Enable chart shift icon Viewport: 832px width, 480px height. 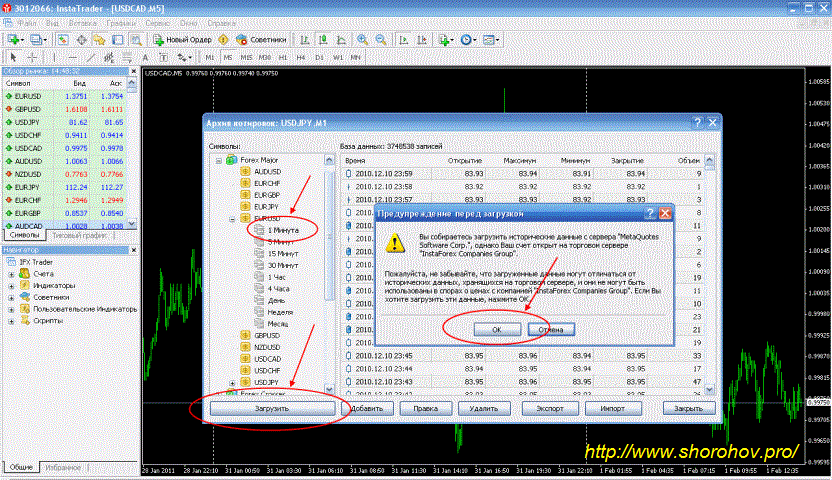pyautogui.click(x=422, y=40)
